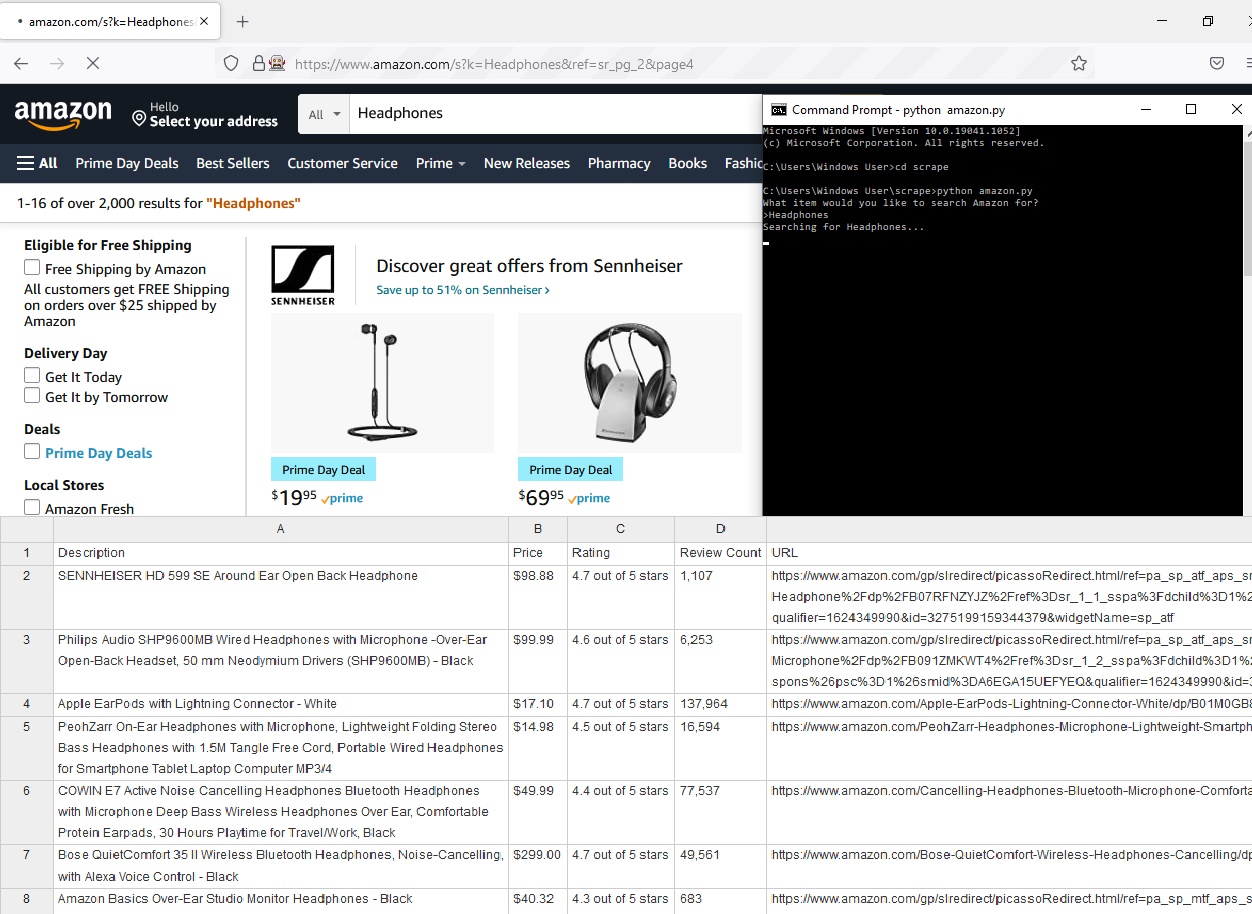
Task: Click the browser back arrow
Action: pos(21,63)
